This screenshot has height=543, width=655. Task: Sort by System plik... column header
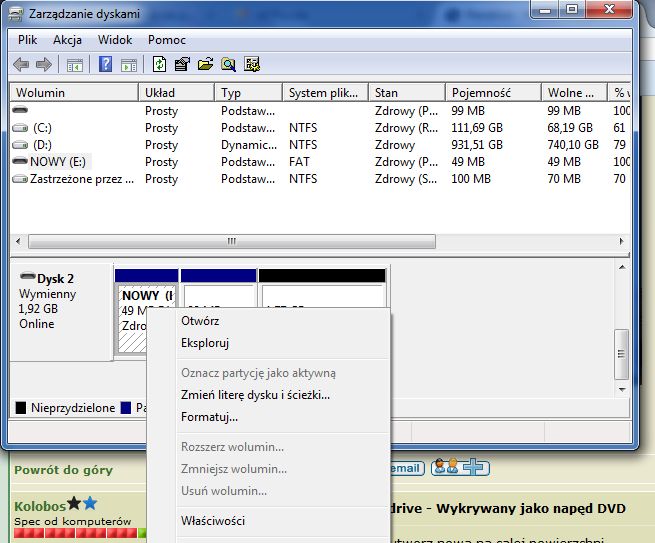(x=325, y=92)
